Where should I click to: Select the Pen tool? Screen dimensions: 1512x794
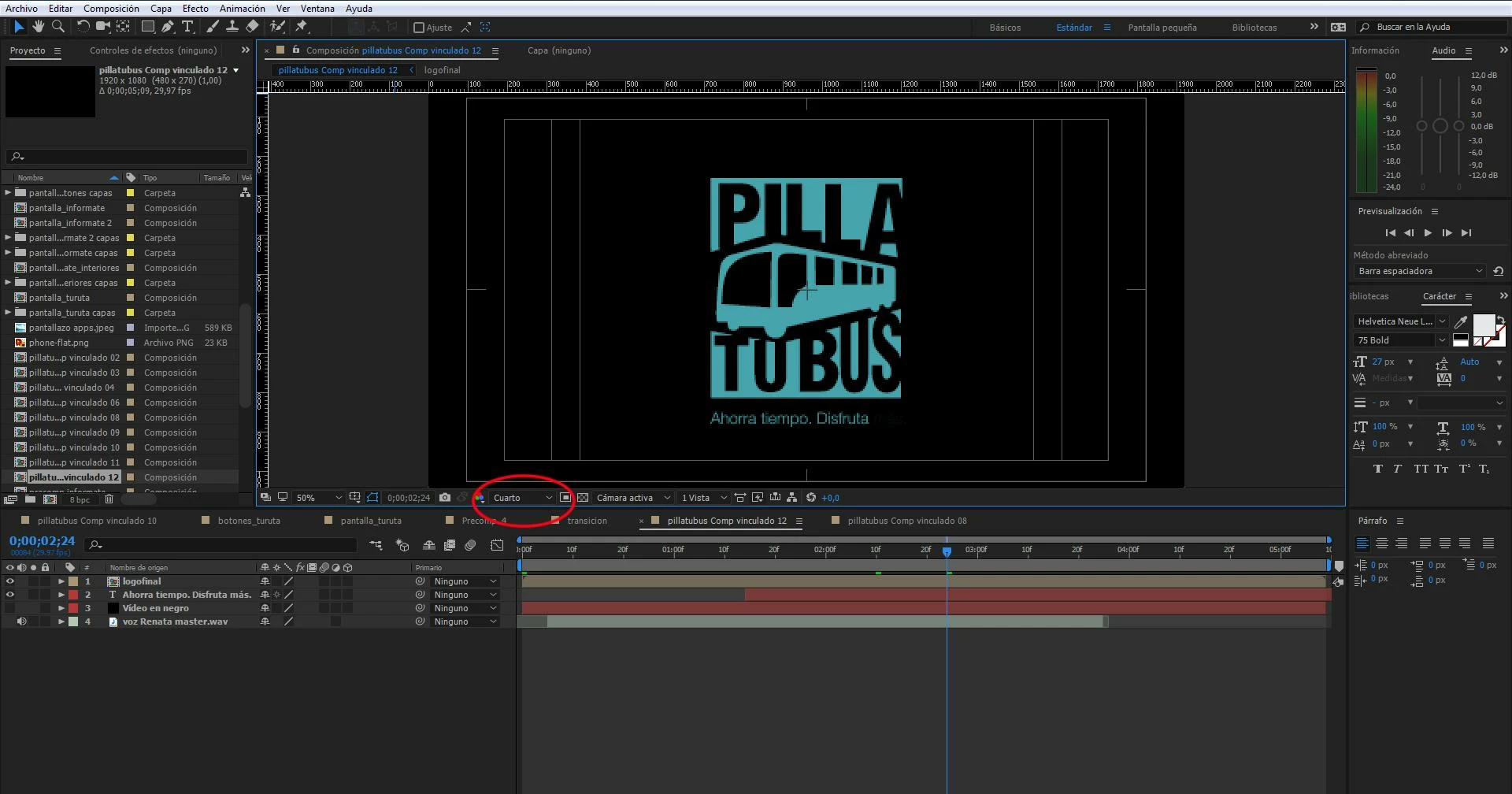click(168, 27)
